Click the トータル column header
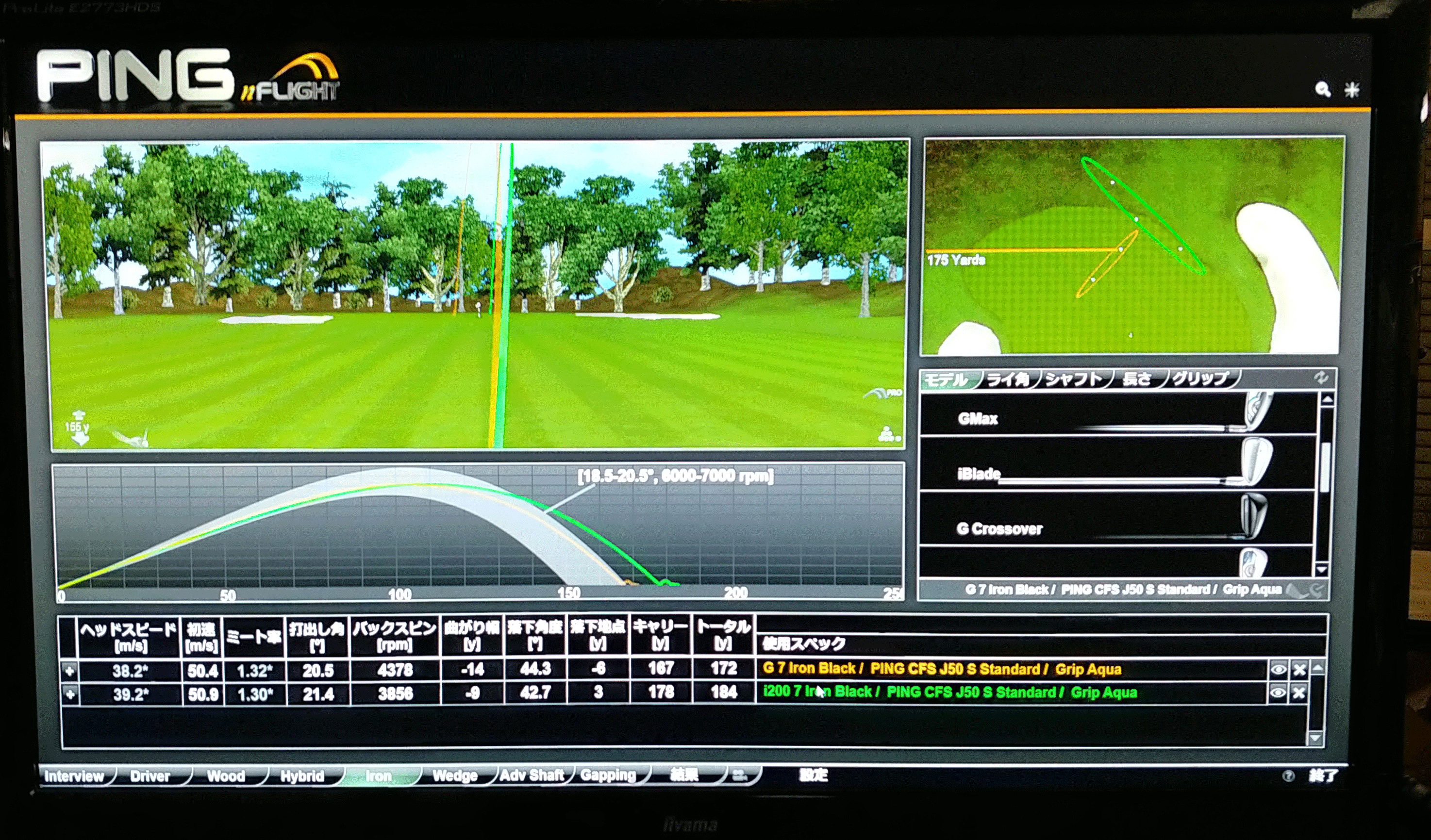The width and height of the screenshot is (1431, 840). point(723,635)
